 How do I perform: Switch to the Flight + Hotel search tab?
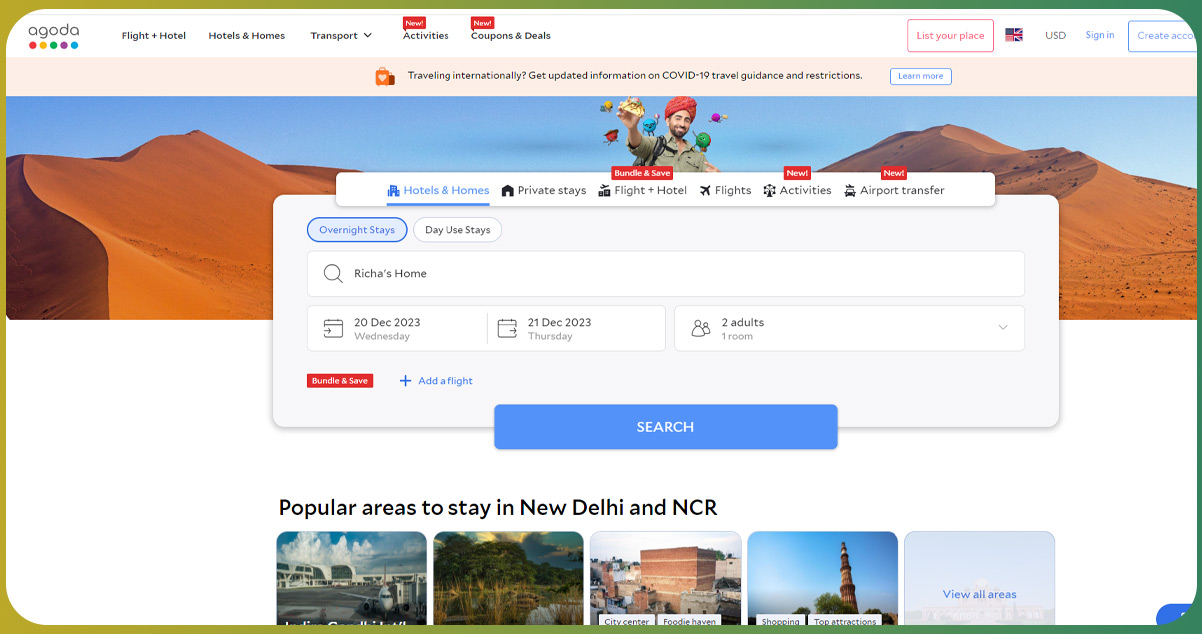(643, 190)
